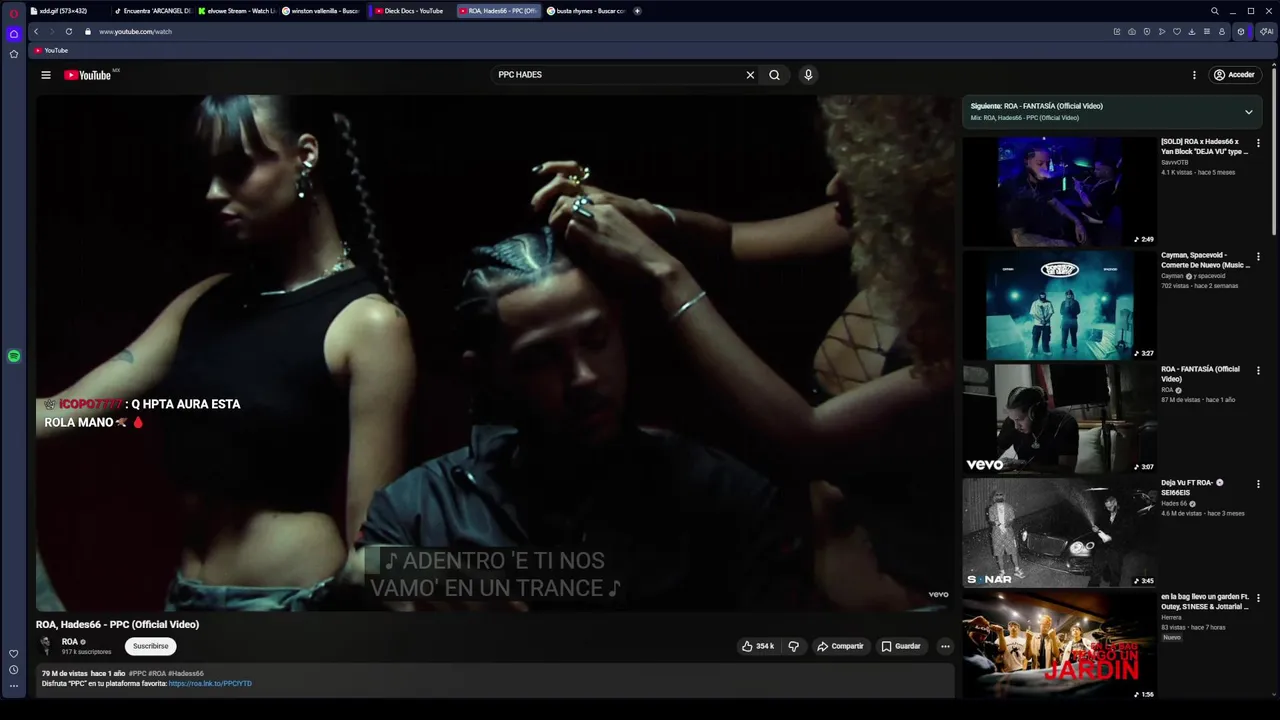Switch to elvowe Stream Kick tab
This screenshot has height=720, width=1280.
(236, 11)
